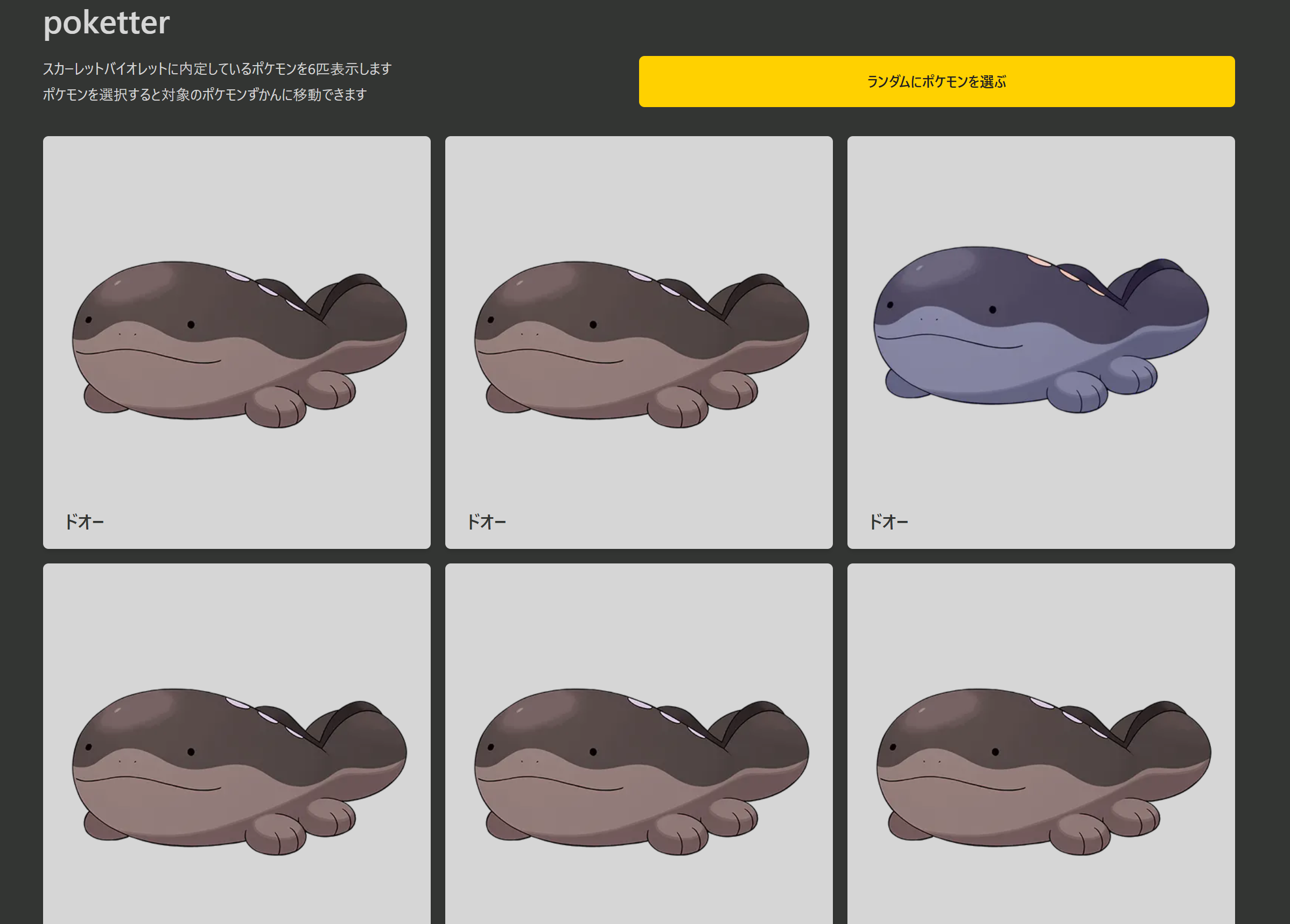Click ドオー name label on first card
Viewport: 1290px width, 924px height.
(x=83, y=521)
